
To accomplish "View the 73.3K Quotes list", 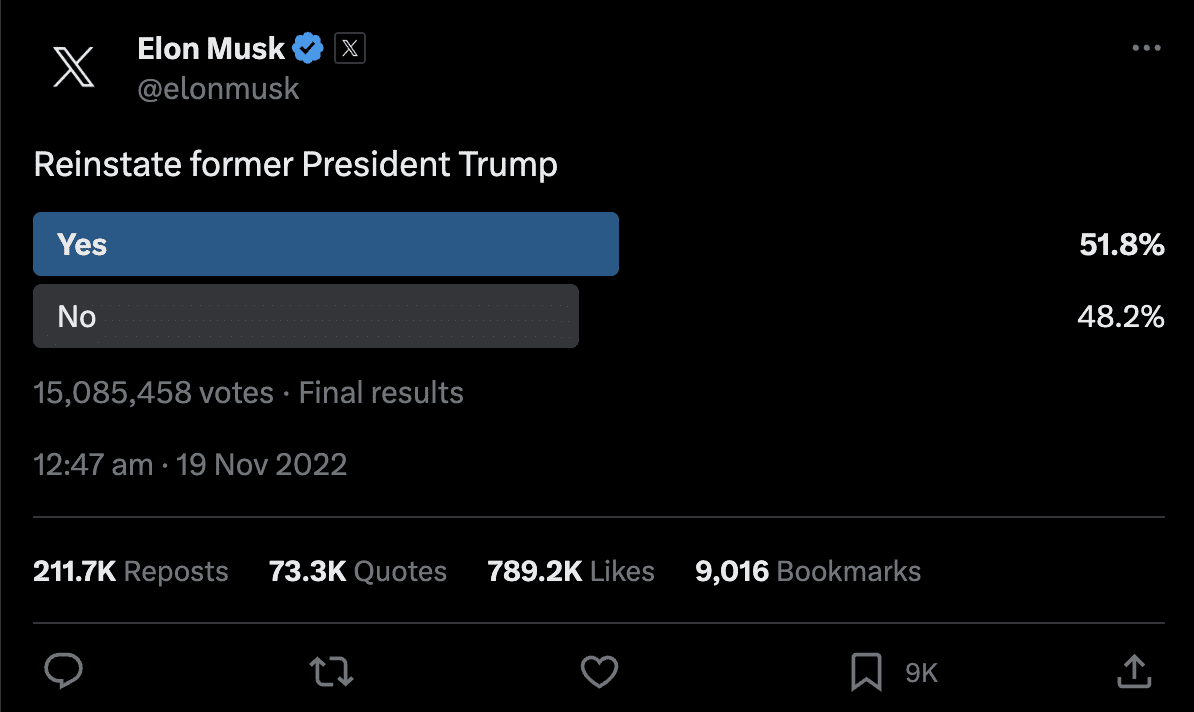I will [x=358, y=571].
